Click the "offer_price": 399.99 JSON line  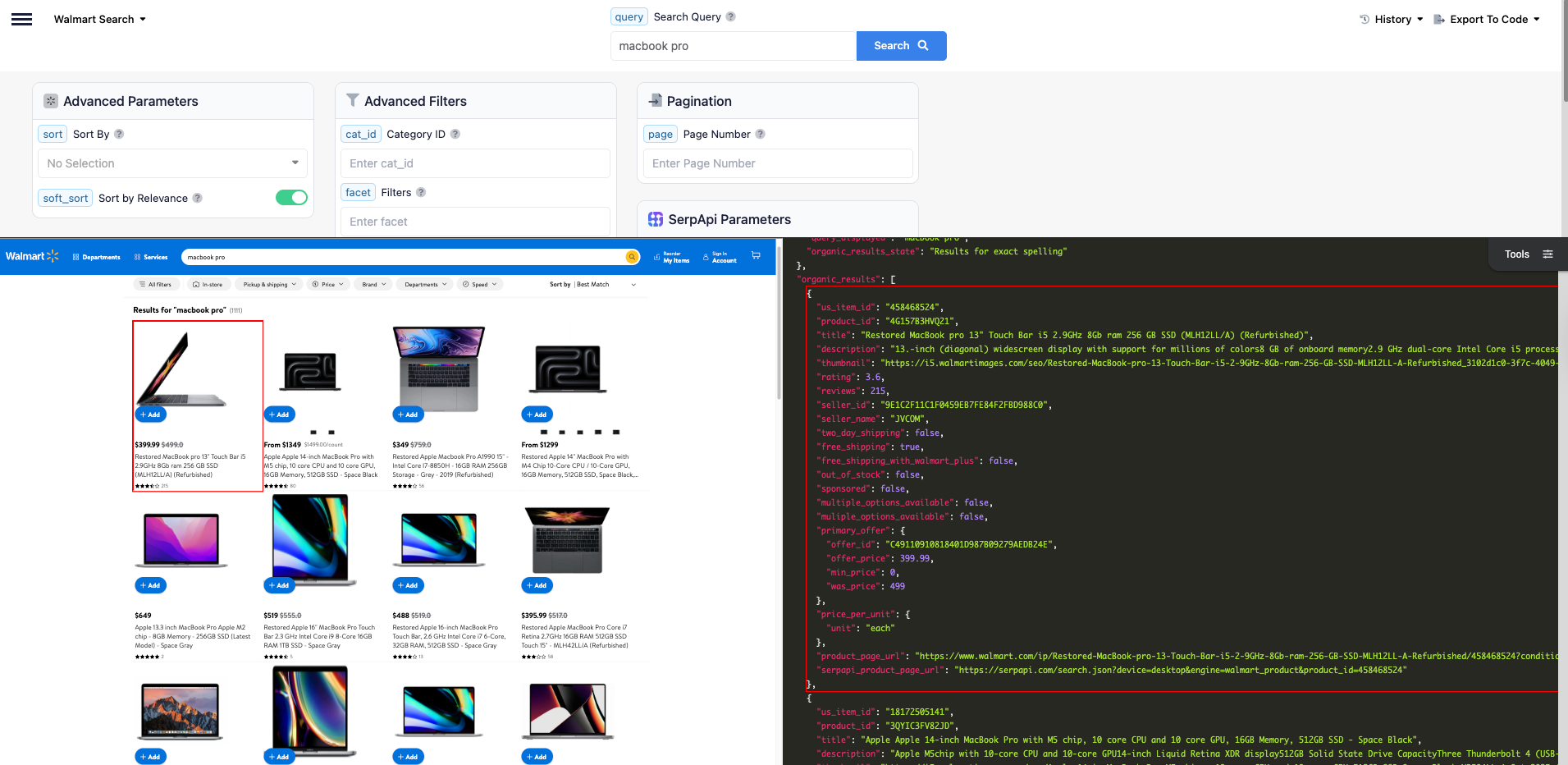point(880,558)
